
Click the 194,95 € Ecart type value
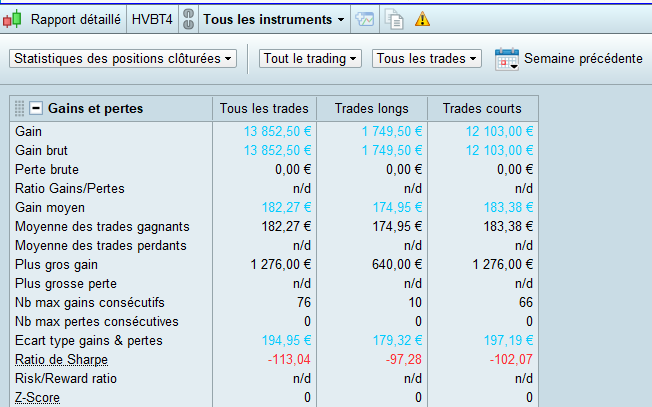(286, 341)
